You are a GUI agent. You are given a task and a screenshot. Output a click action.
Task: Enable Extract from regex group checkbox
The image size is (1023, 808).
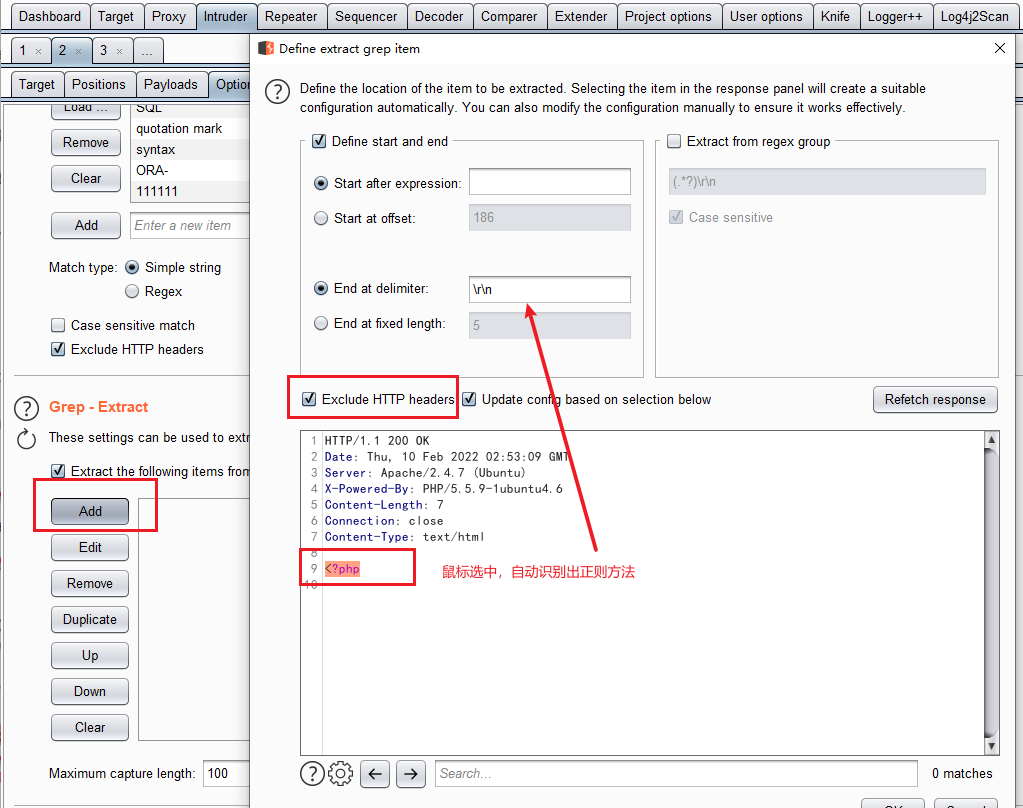click(674, 141)
